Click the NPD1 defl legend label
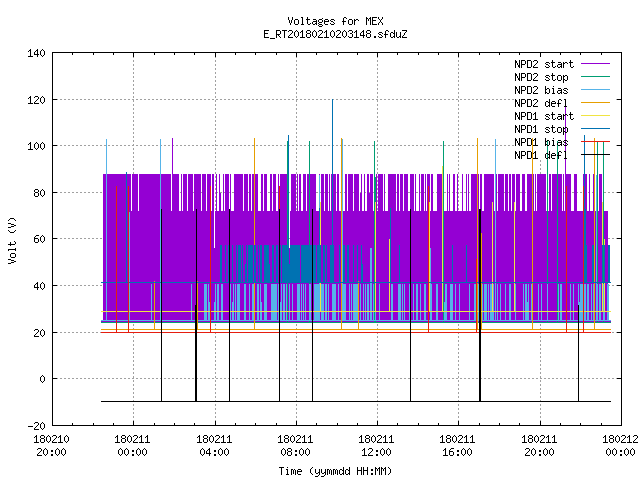Screen dimensions: 640x480 coord(541,156)
